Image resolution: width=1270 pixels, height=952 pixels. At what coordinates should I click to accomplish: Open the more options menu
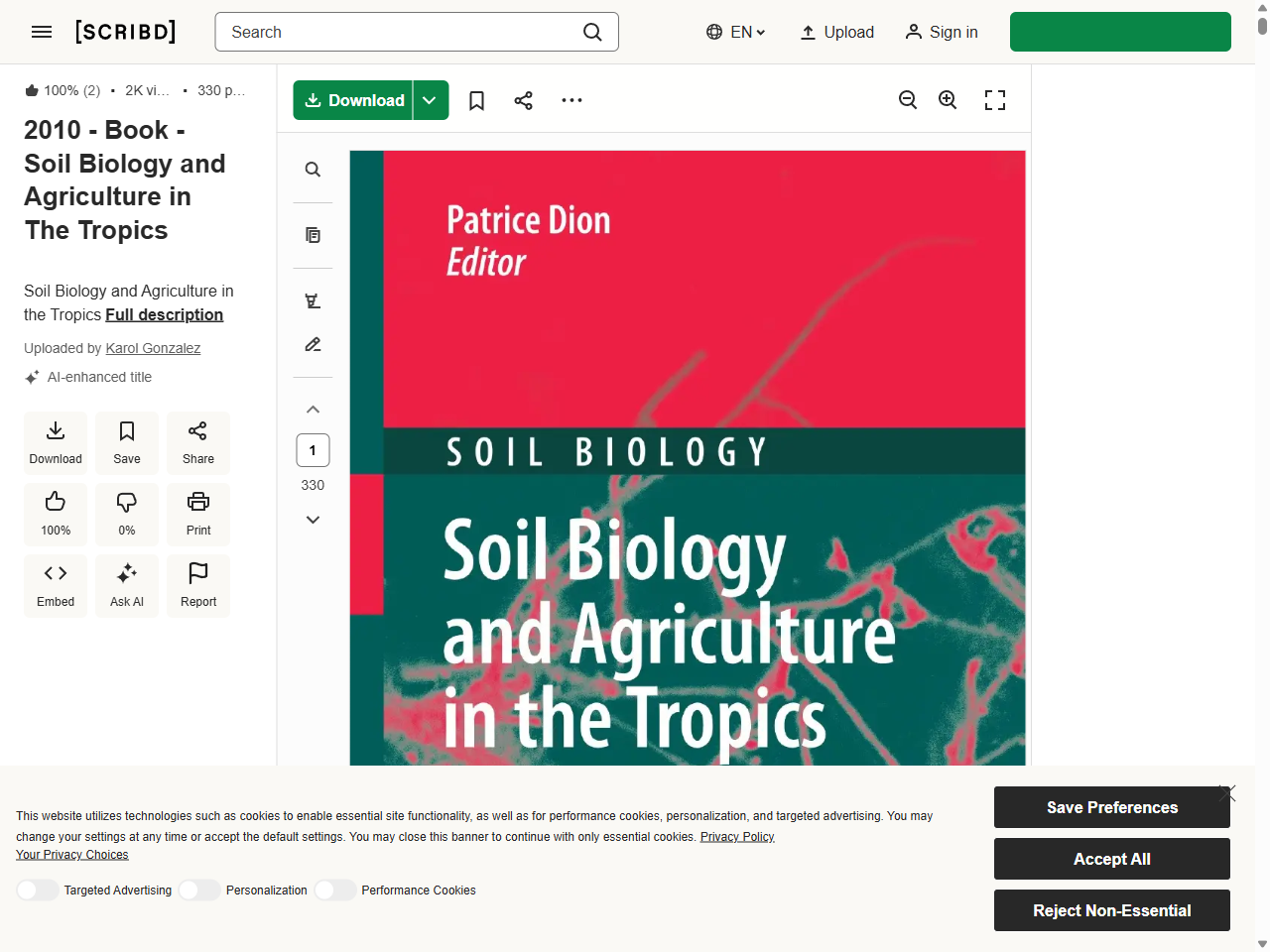(x=571, y=99)
